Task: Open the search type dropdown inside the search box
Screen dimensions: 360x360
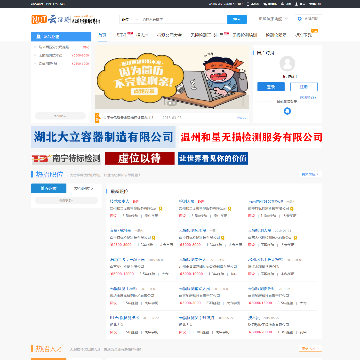Action: (129, 19)
